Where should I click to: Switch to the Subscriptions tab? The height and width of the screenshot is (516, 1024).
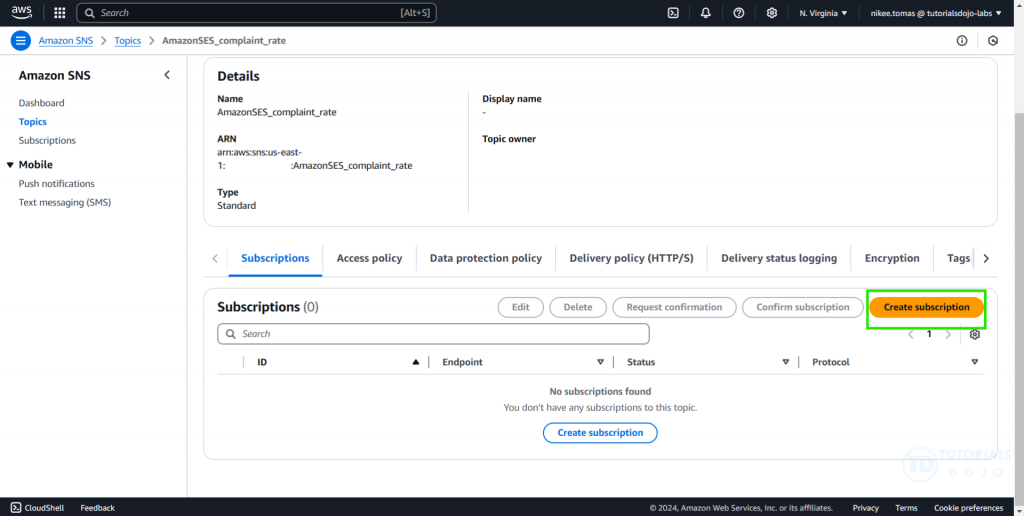click(275, 258)
